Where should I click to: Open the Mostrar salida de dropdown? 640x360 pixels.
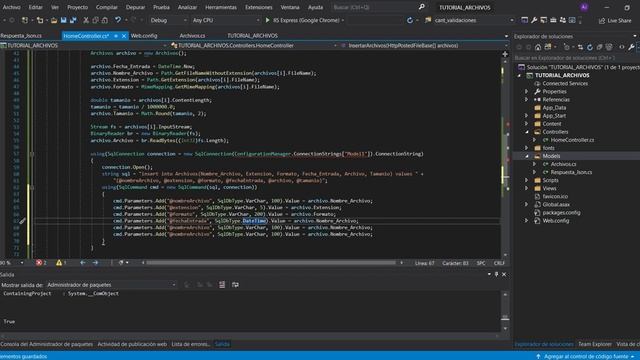tap(111, 285)
